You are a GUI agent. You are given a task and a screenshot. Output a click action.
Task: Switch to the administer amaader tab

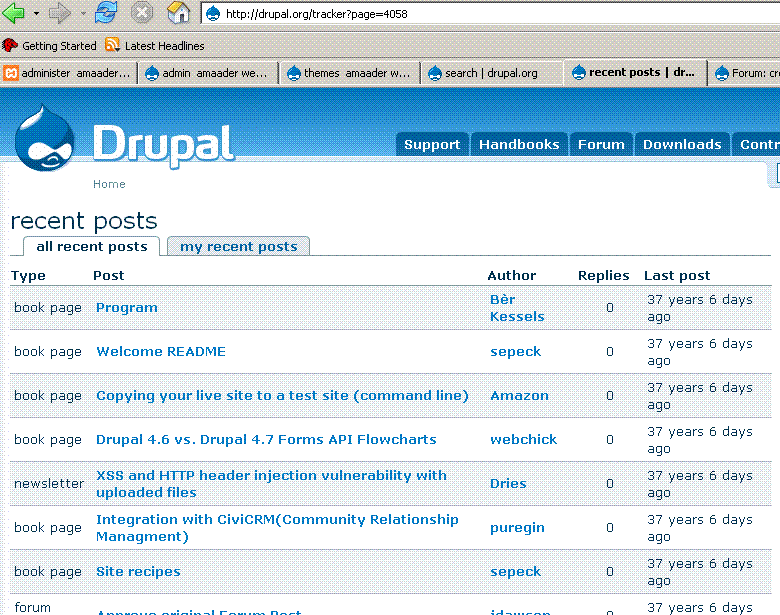pos(68,73)
